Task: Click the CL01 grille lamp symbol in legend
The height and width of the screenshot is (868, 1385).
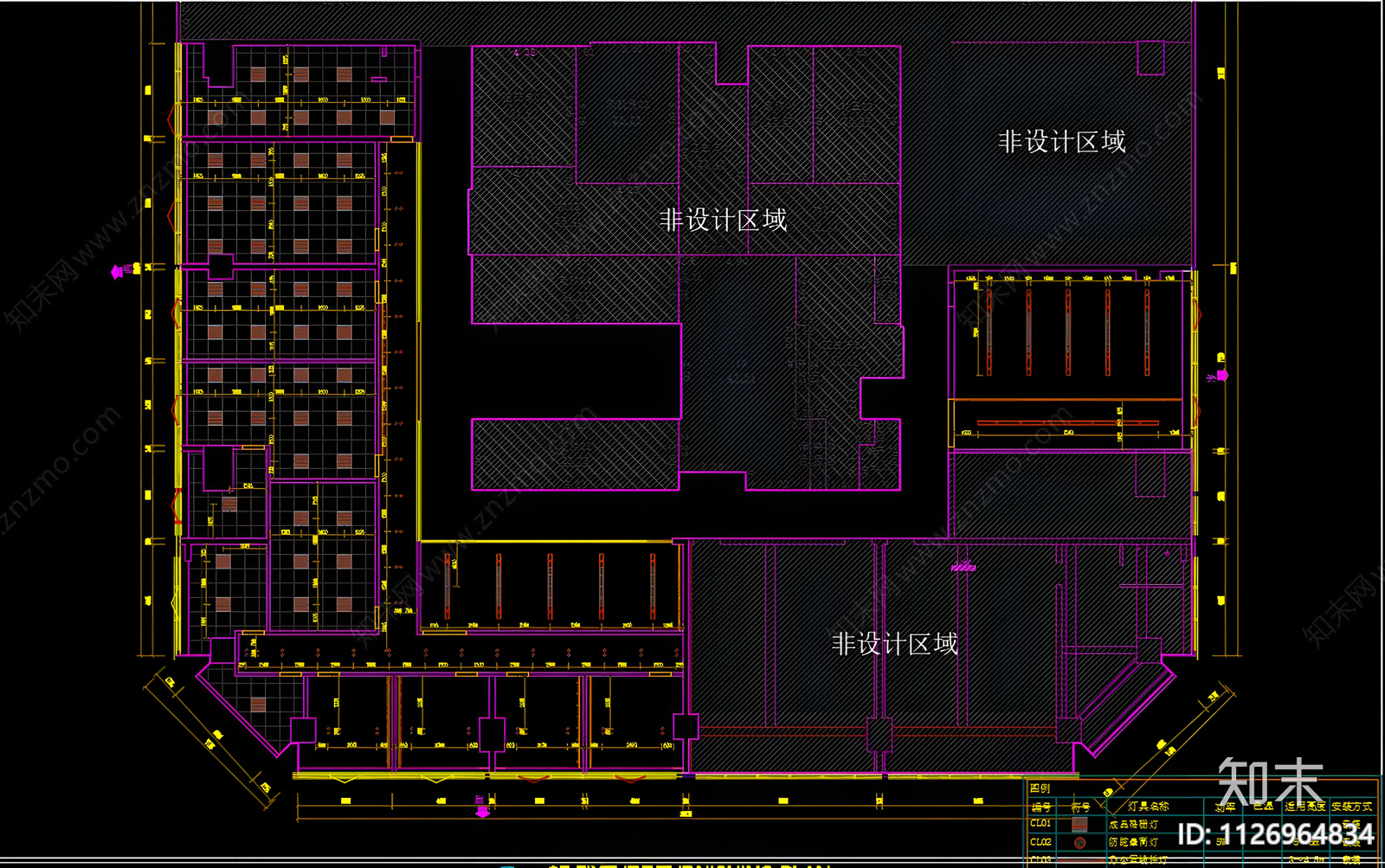Action: point(1079,824)
